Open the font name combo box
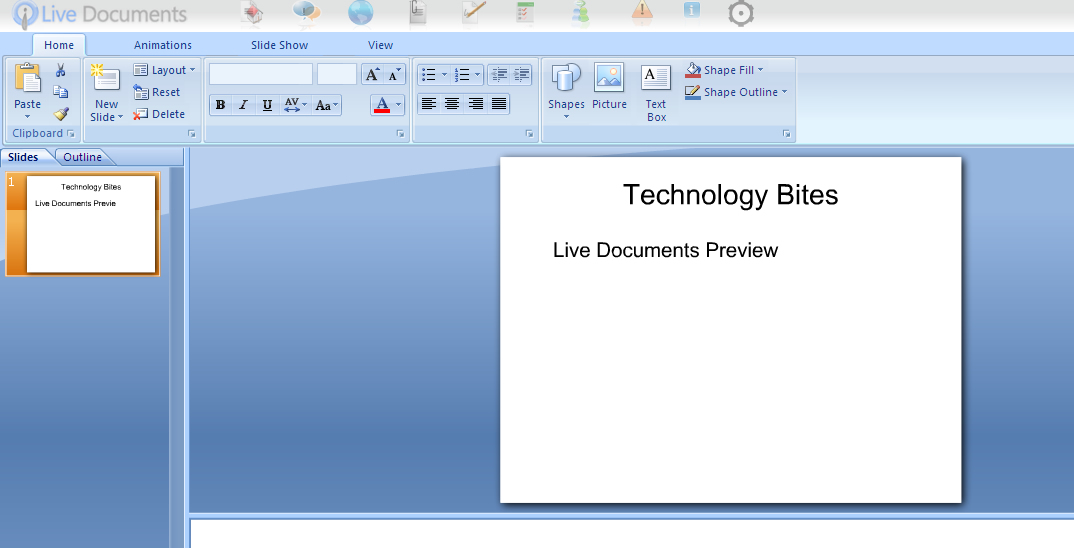Image resolution: width=1074 pixels, height=548 pixels. 261,74
